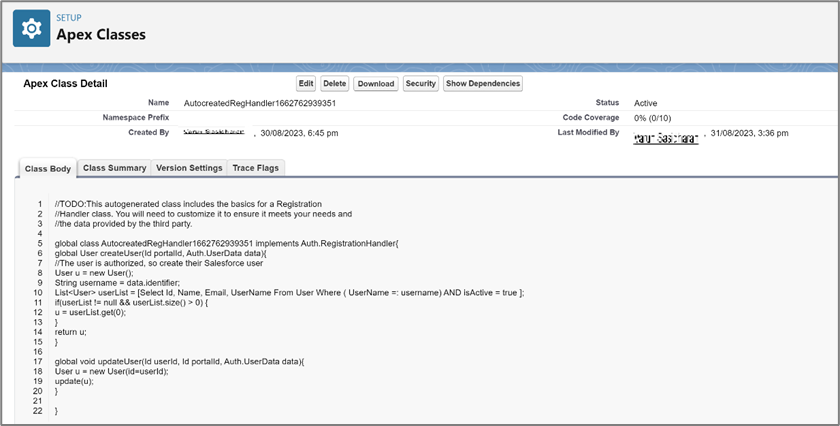The height and width of the screenshot is (426, 840).
Task: Click the Active status value
Action: pyautogui.click(x=645, y=103)
